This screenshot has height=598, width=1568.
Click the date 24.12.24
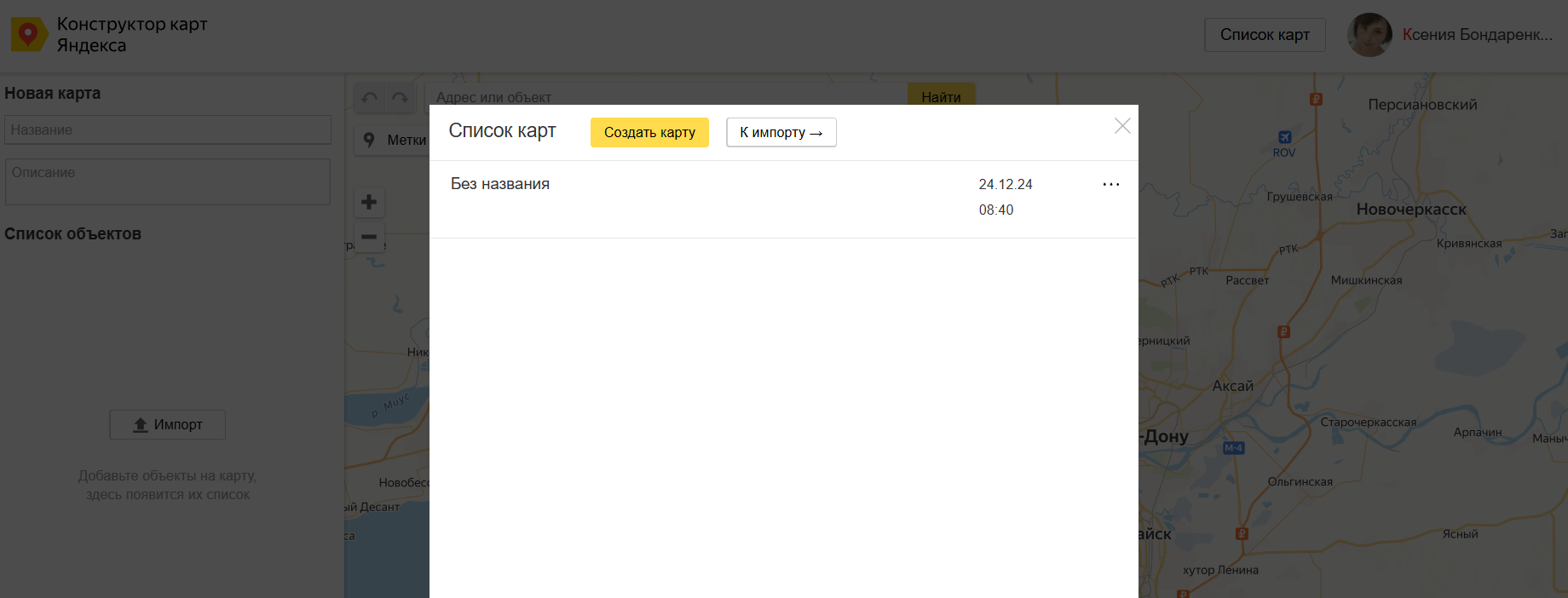[1006, 185]
